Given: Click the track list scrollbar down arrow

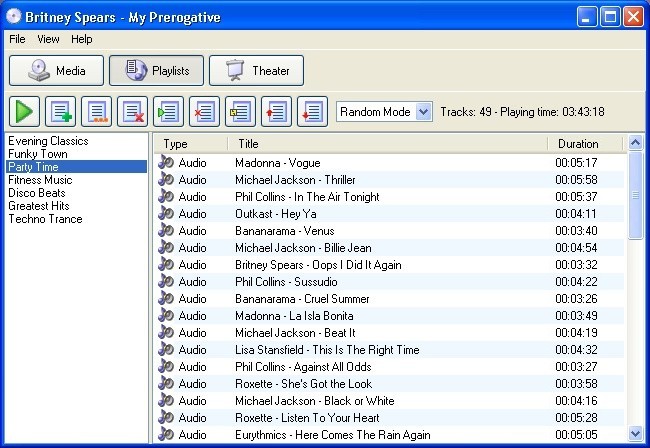Looking at the screenshot, I should 635,433.
